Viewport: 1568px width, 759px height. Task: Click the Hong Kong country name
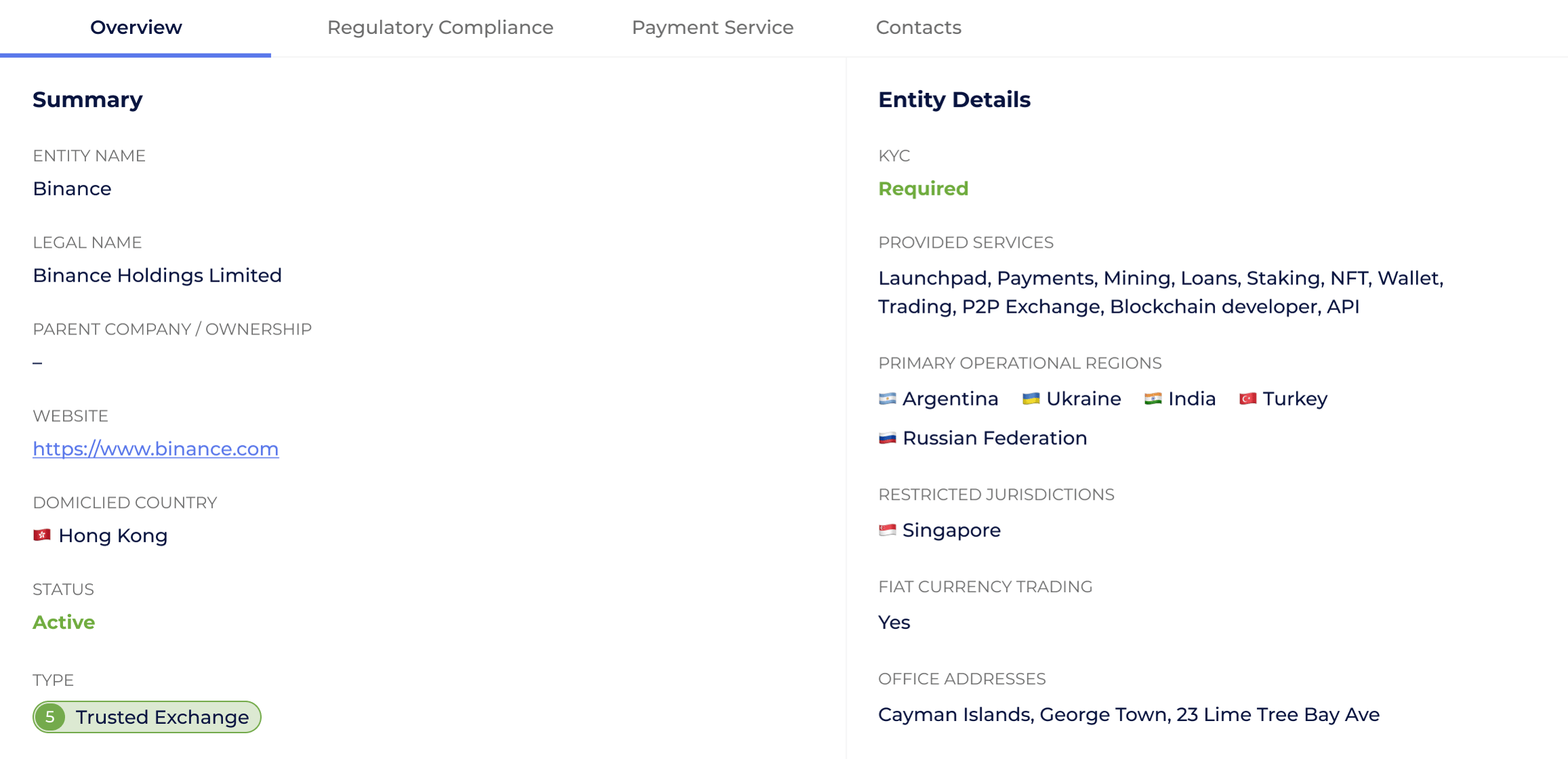click(113, 536)
